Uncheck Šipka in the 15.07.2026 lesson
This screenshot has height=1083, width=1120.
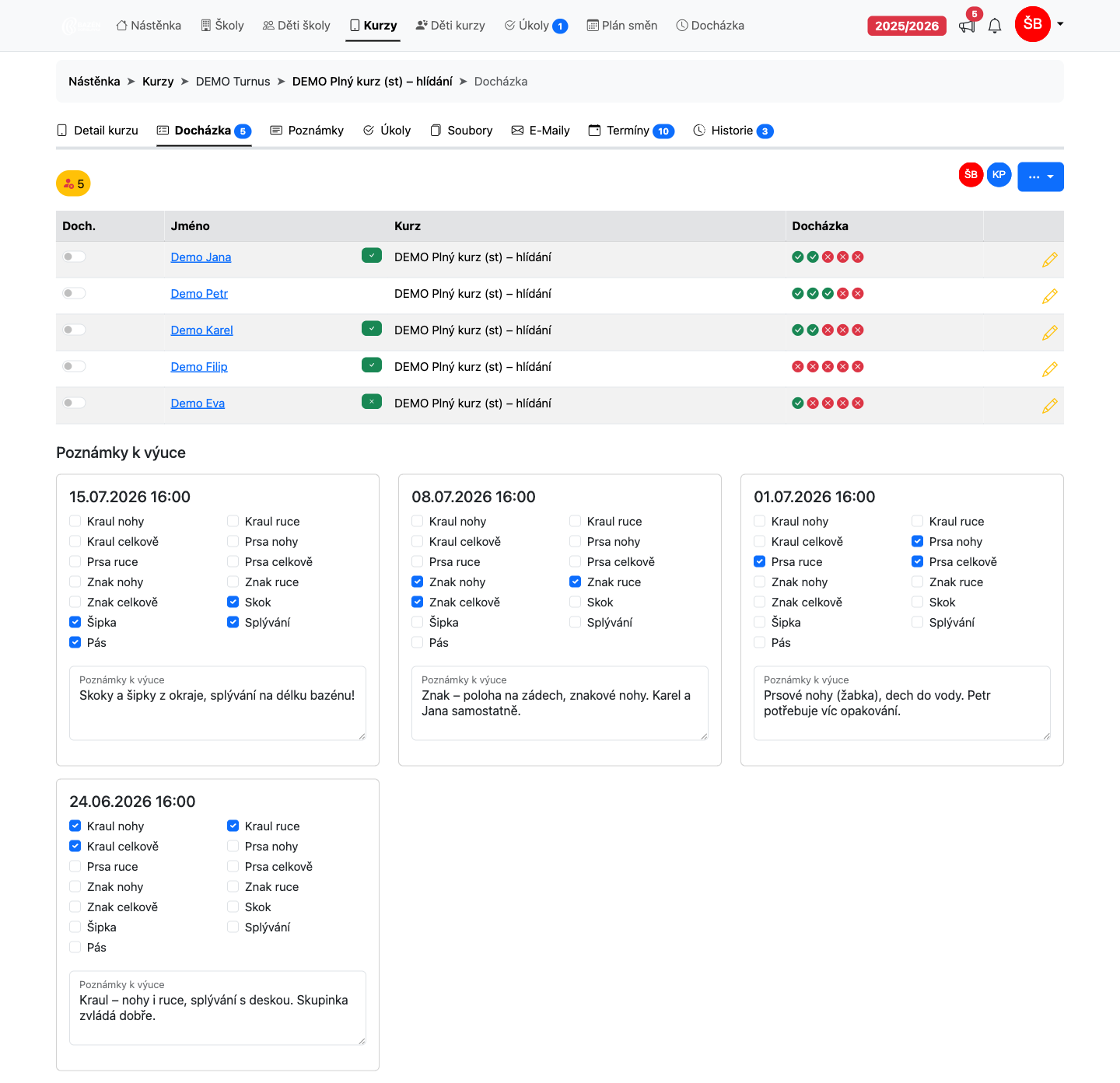pyautogui.click(x=75, y=622)
